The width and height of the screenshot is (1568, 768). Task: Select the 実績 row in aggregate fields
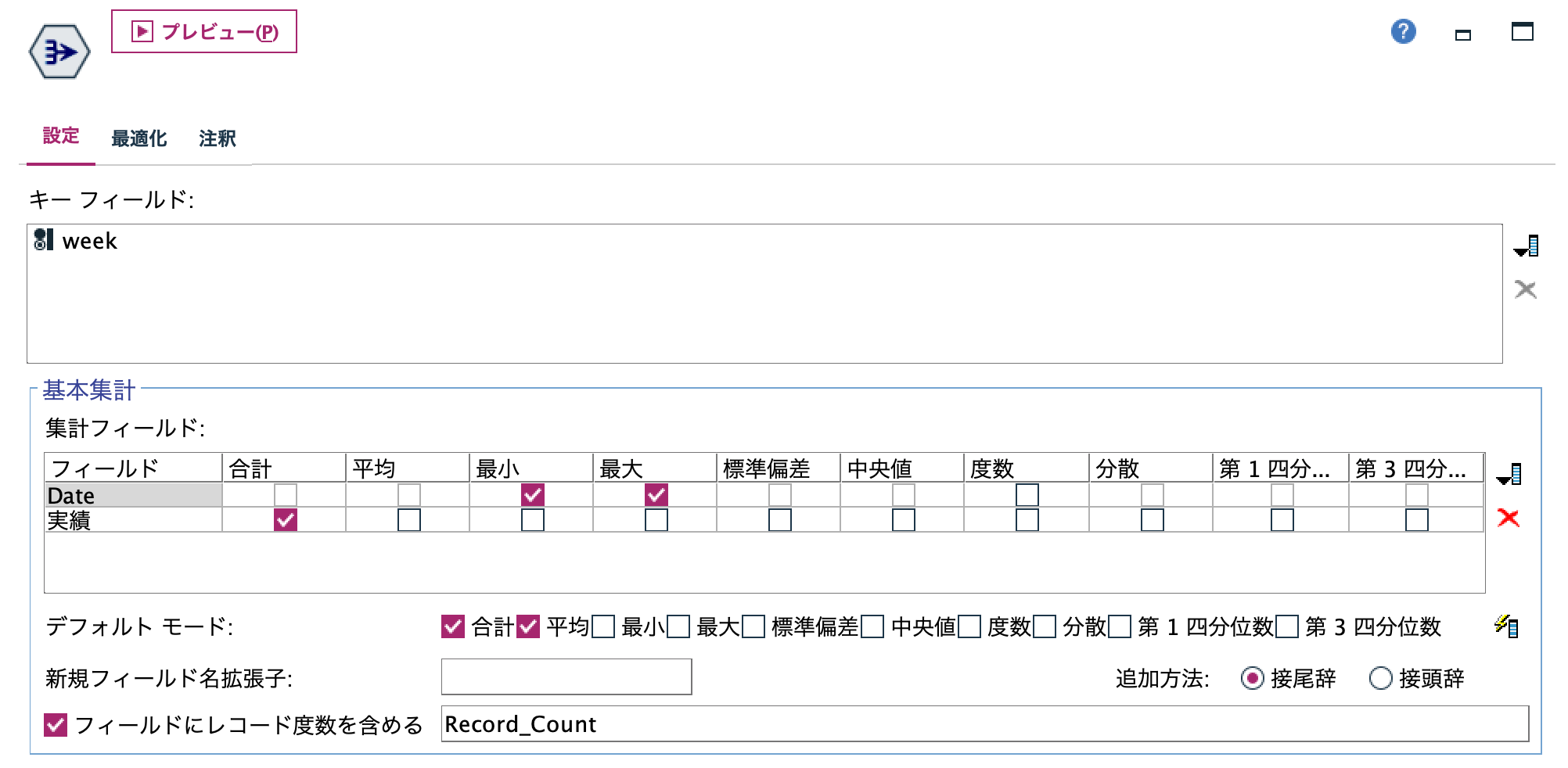tap(133, 520)
